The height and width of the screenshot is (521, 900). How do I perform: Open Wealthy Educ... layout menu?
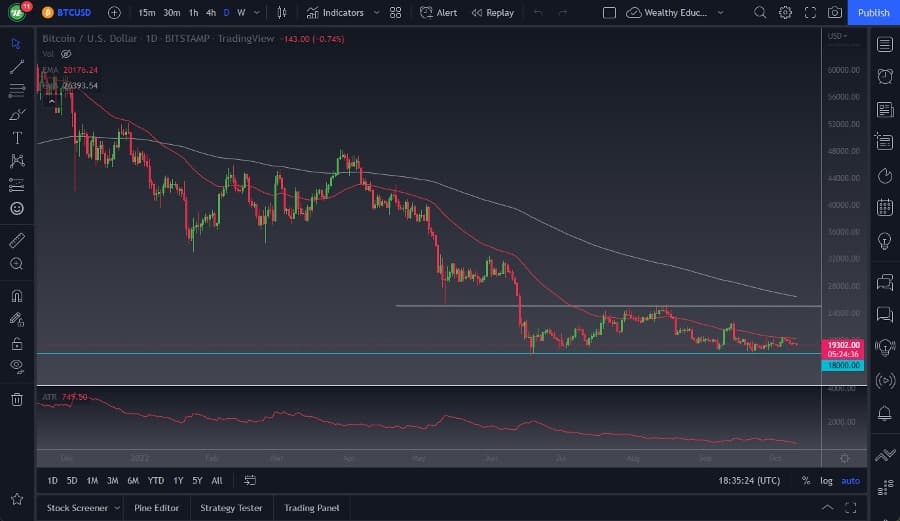coord(674,13)
